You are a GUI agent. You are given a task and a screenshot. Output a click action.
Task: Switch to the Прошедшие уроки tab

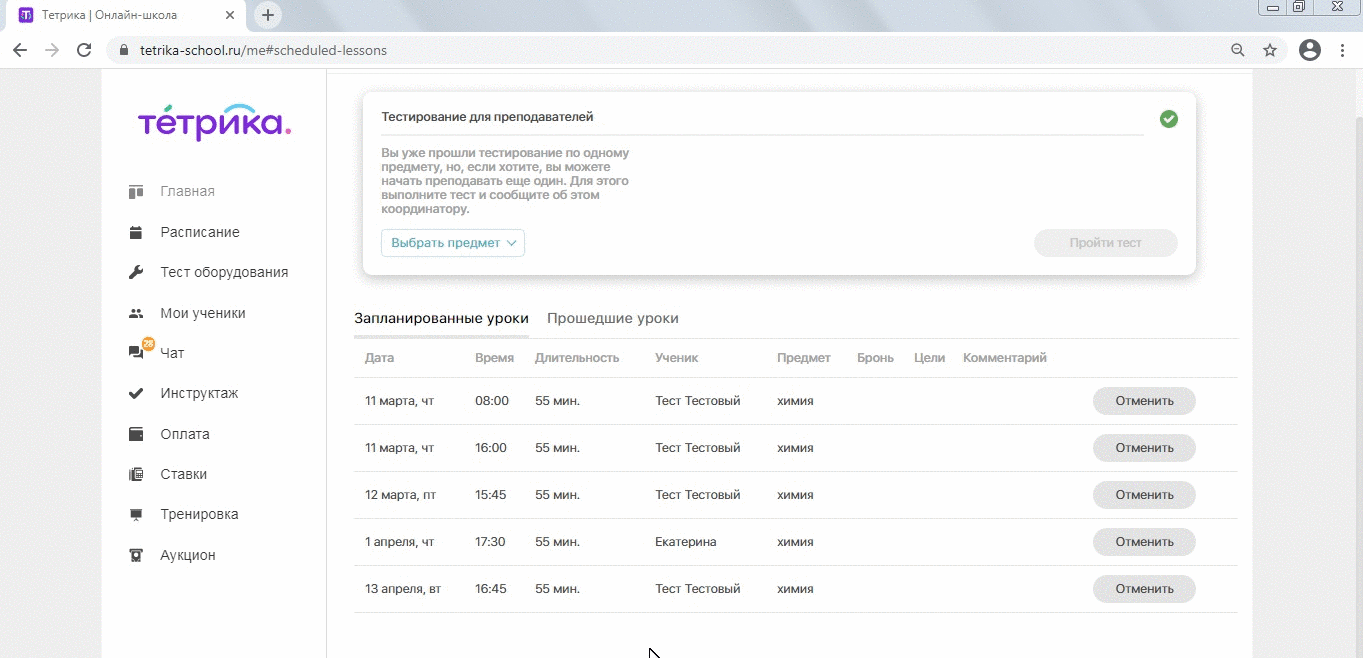[613, 318]
